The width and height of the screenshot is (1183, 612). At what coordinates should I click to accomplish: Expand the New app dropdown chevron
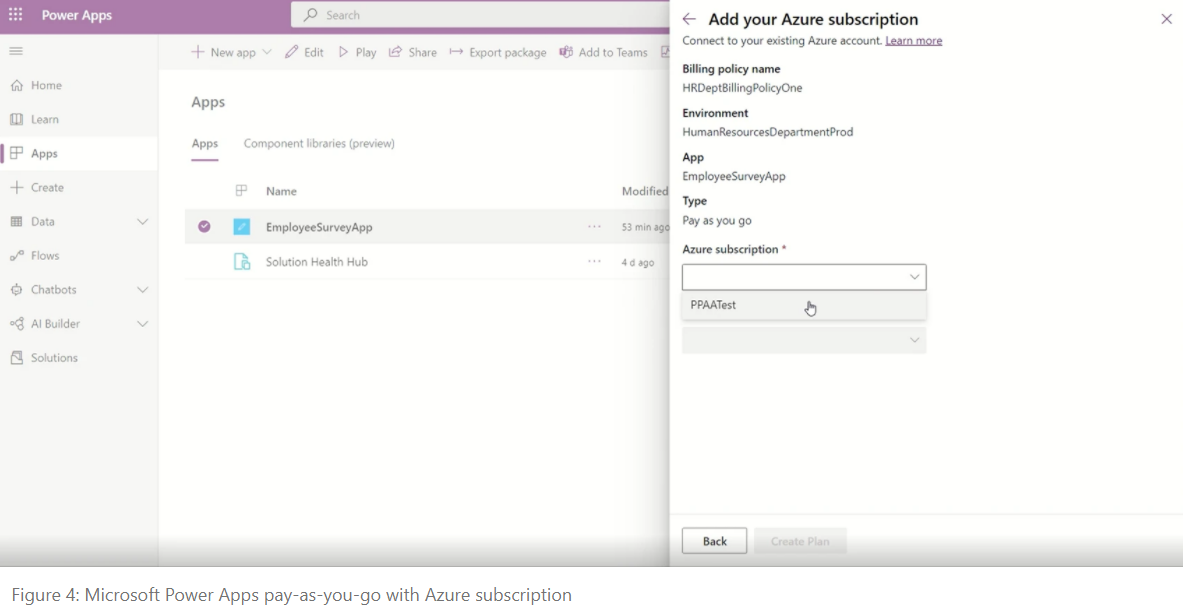point(266,52)
